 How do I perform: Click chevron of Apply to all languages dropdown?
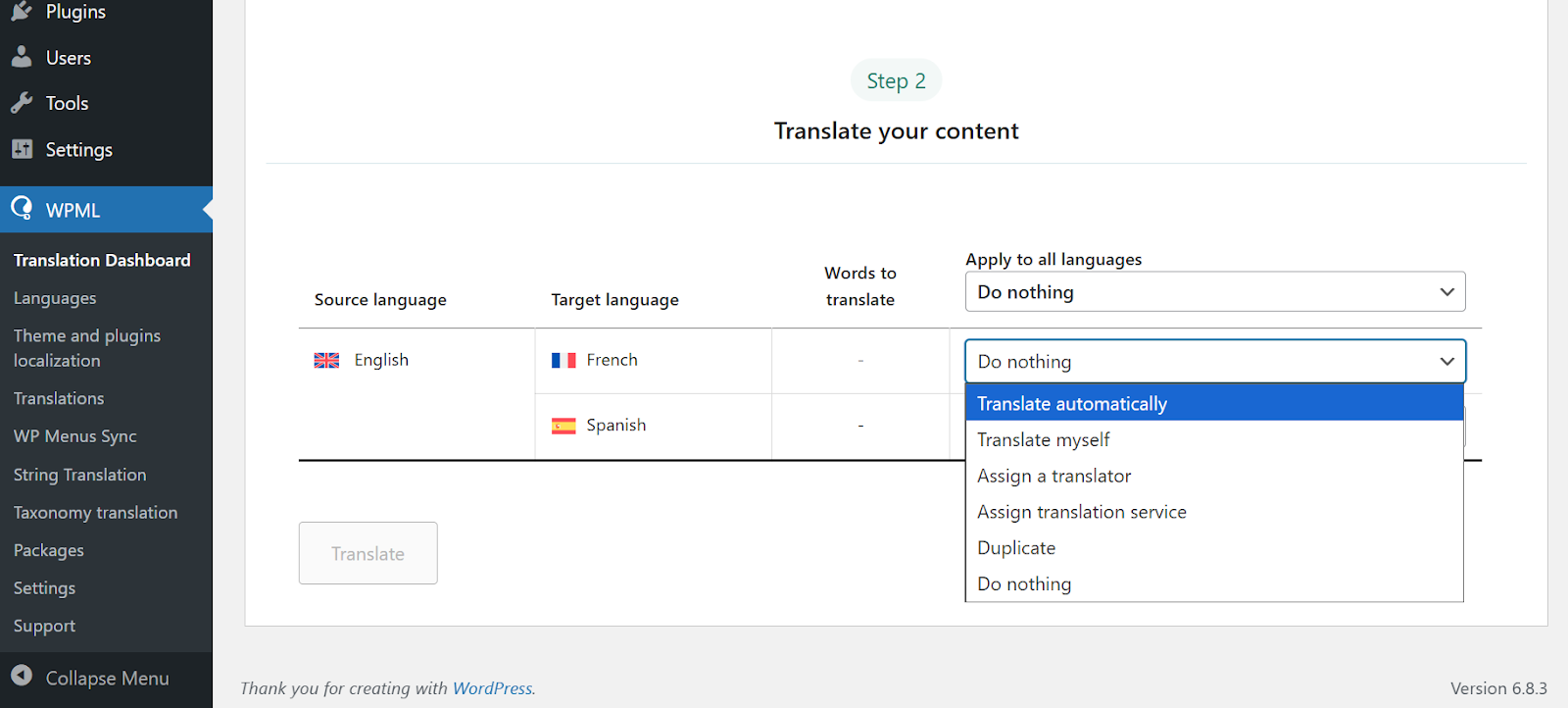1446,292
